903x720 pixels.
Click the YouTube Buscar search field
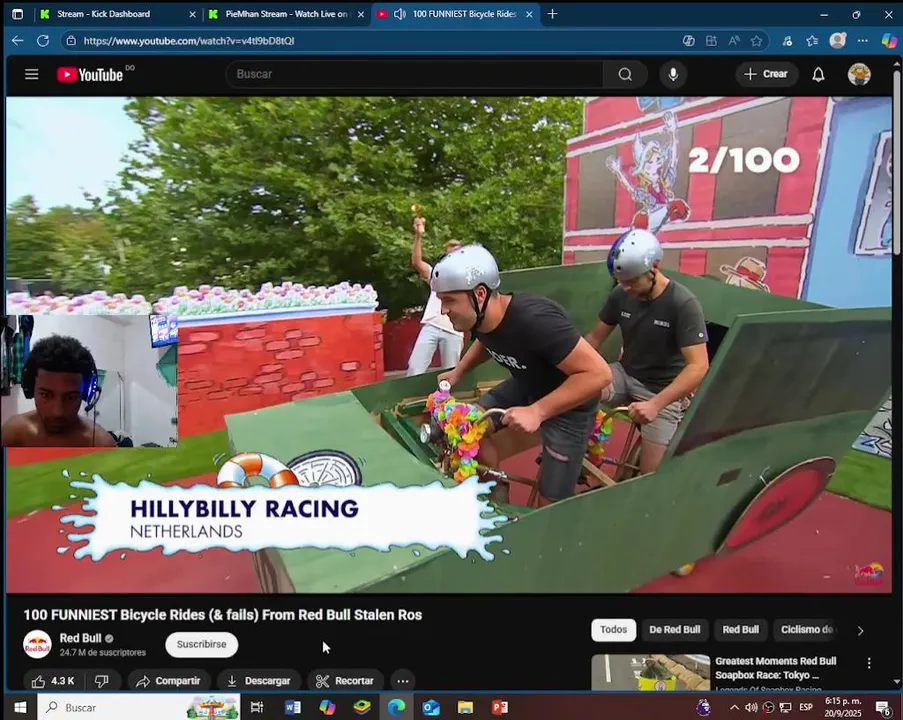[415, 74]
